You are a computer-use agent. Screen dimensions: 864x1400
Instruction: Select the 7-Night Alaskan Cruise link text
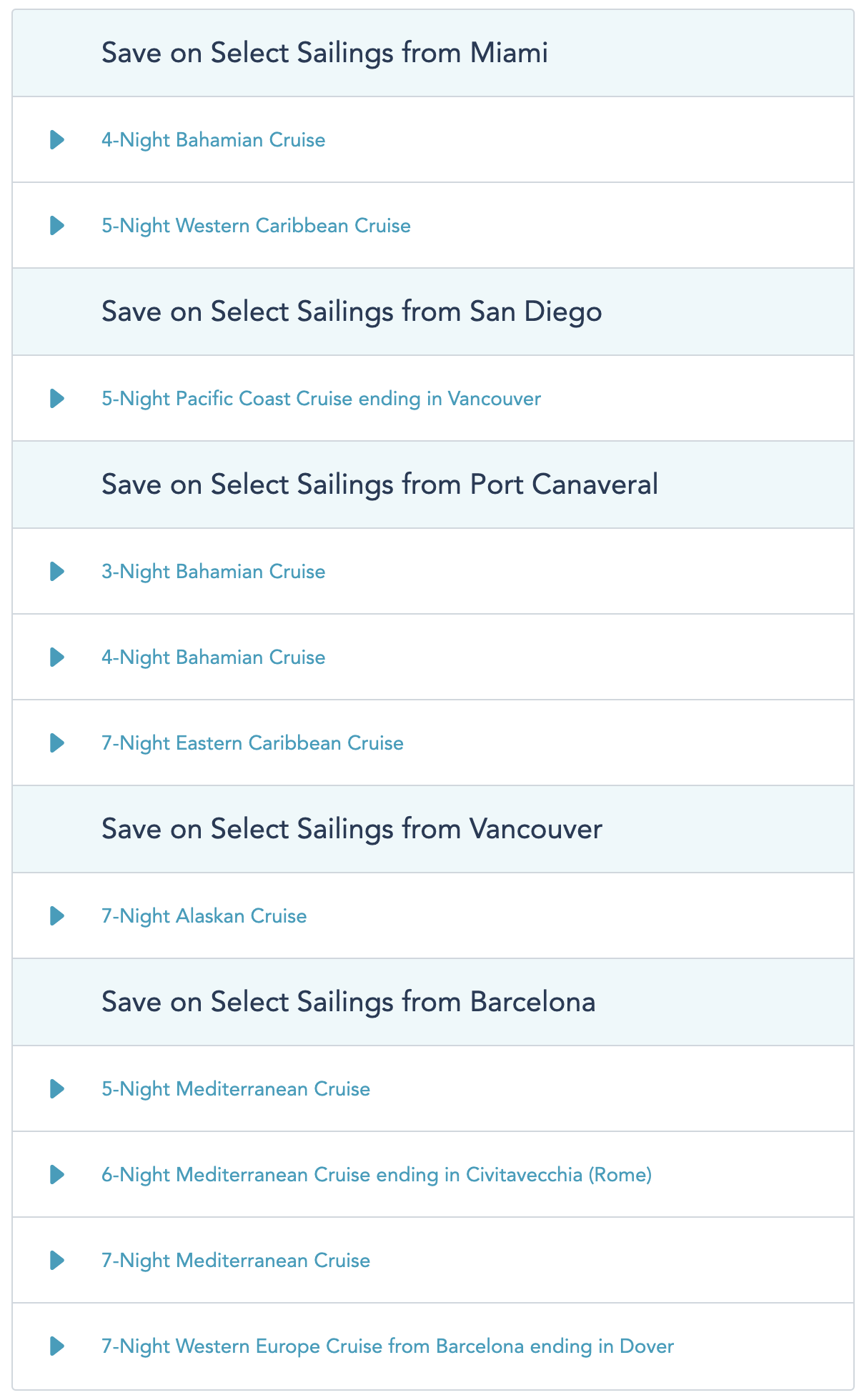(204, 916)
